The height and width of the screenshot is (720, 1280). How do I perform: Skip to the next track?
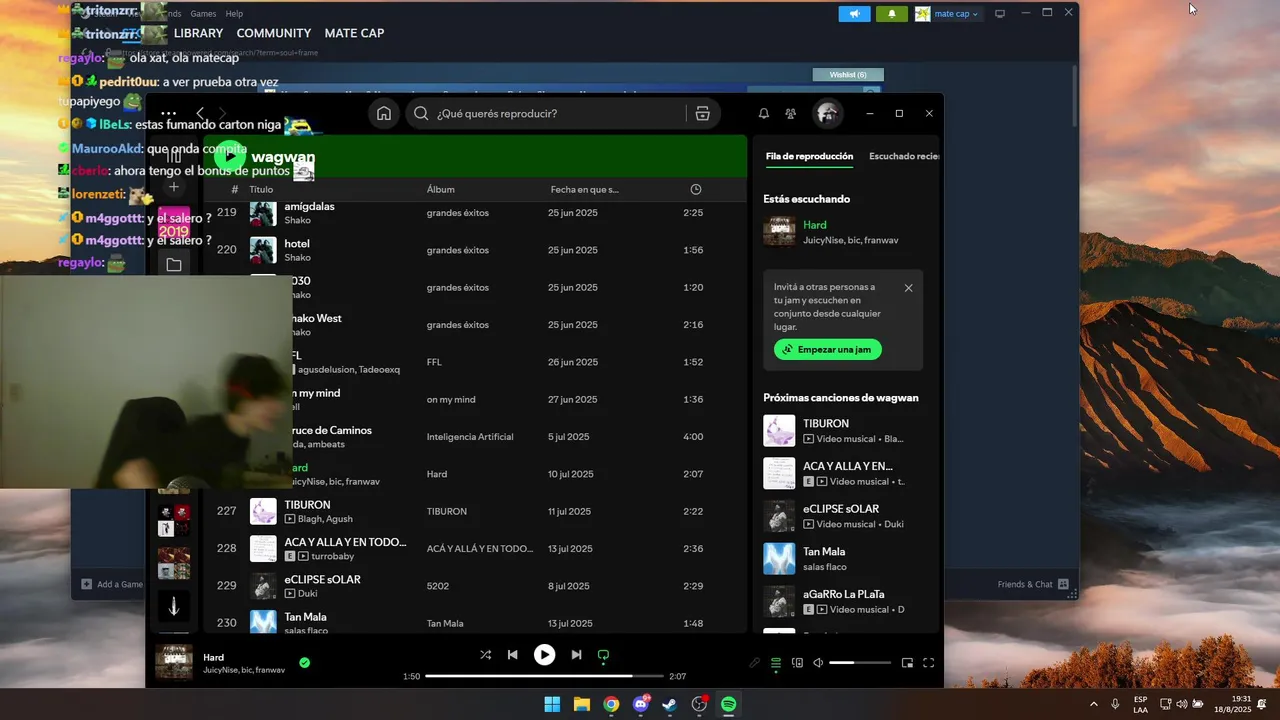point(576,655)
